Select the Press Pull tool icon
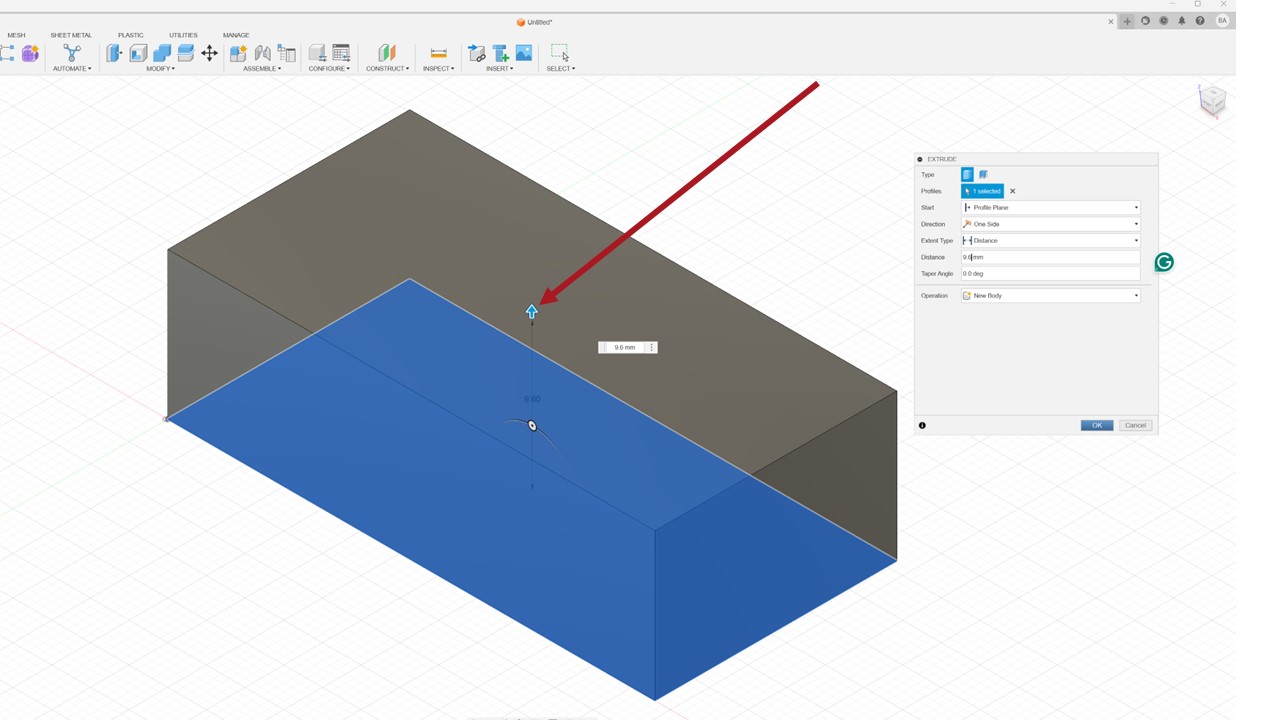This screenshot has width=1280, height=720. click(x=114, y=53)
